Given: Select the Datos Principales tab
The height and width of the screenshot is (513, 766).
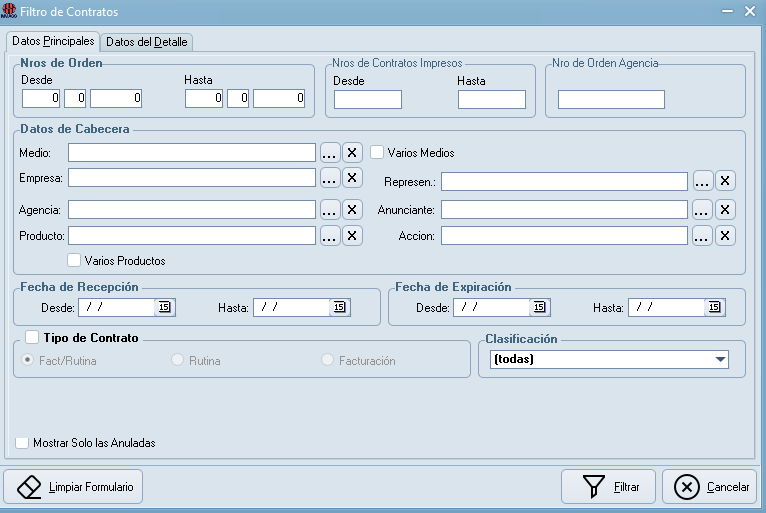Looking at the screenshot, I should (53, 41).
